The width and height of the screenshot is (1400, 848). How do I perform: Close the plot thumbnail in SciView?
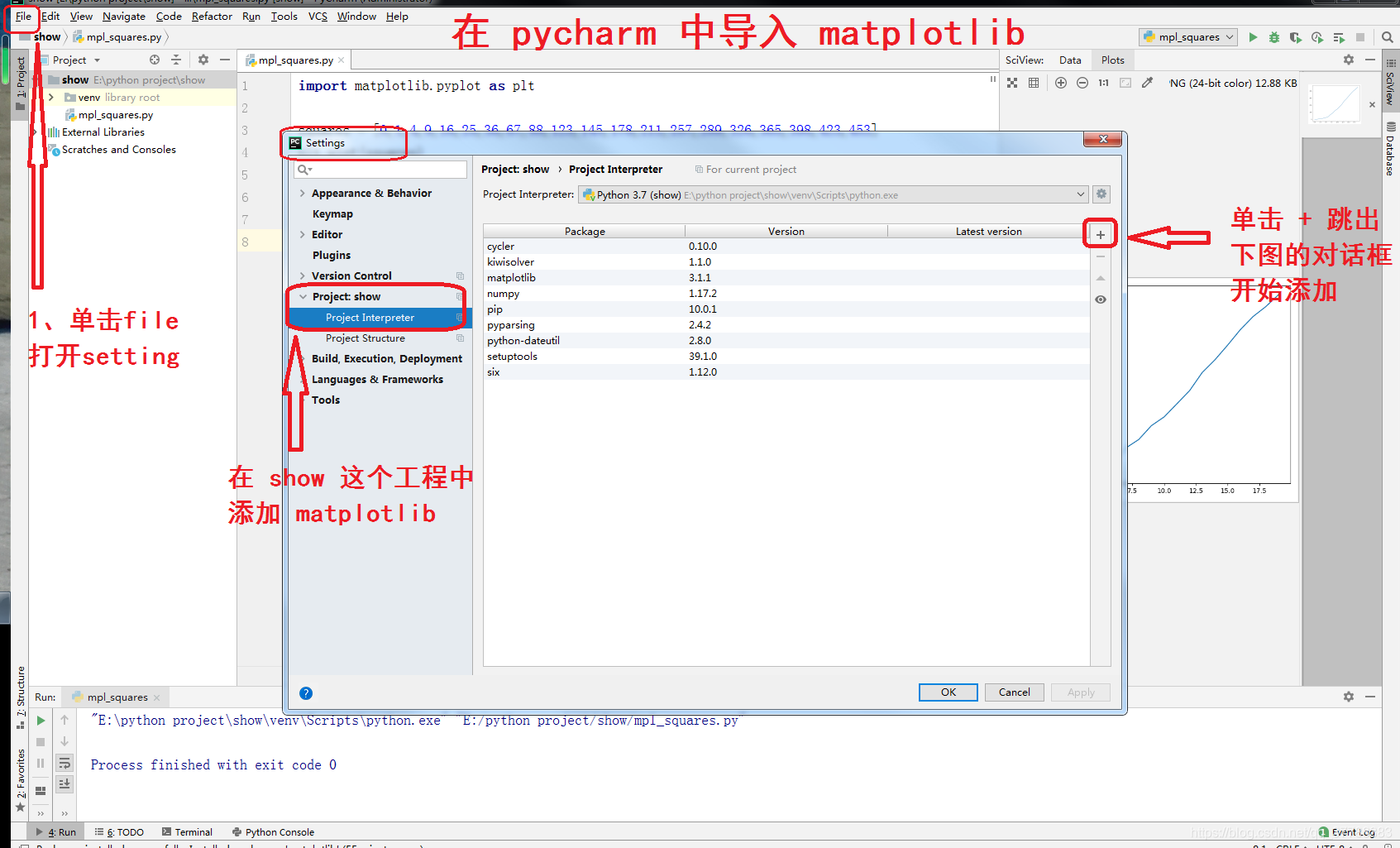point(1373,105)
